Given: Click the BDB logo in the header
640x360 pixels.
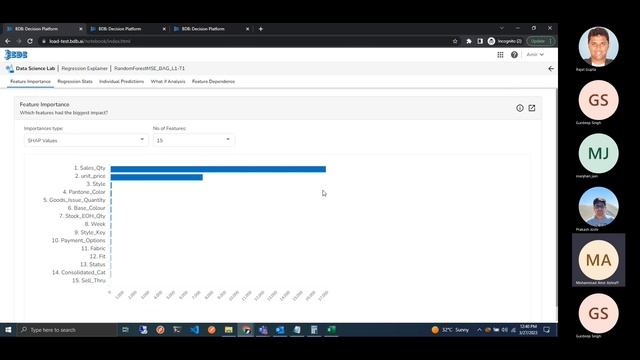Looking at the screenshot, I should [x=16, y=55].
